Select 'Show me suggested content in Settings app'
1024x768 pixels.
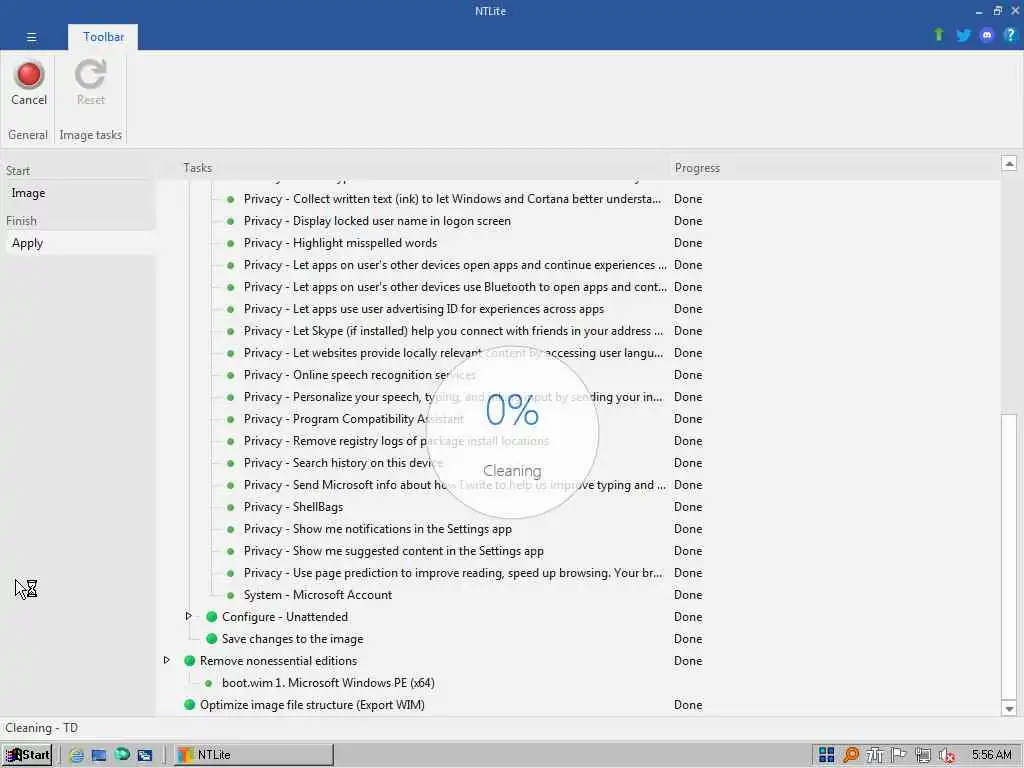coord(393,551)
